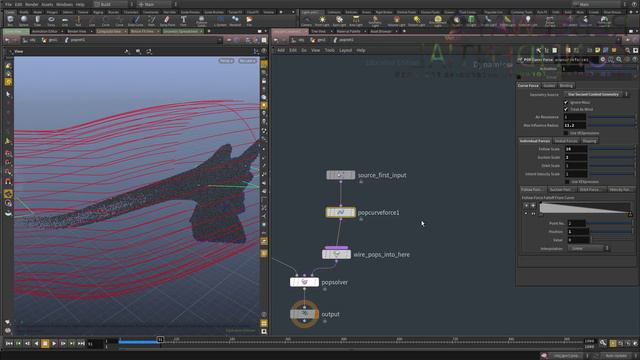Switch to the Guides parameter tab
The width and height of the screenshot is (640, 360).
click(549, 86)
